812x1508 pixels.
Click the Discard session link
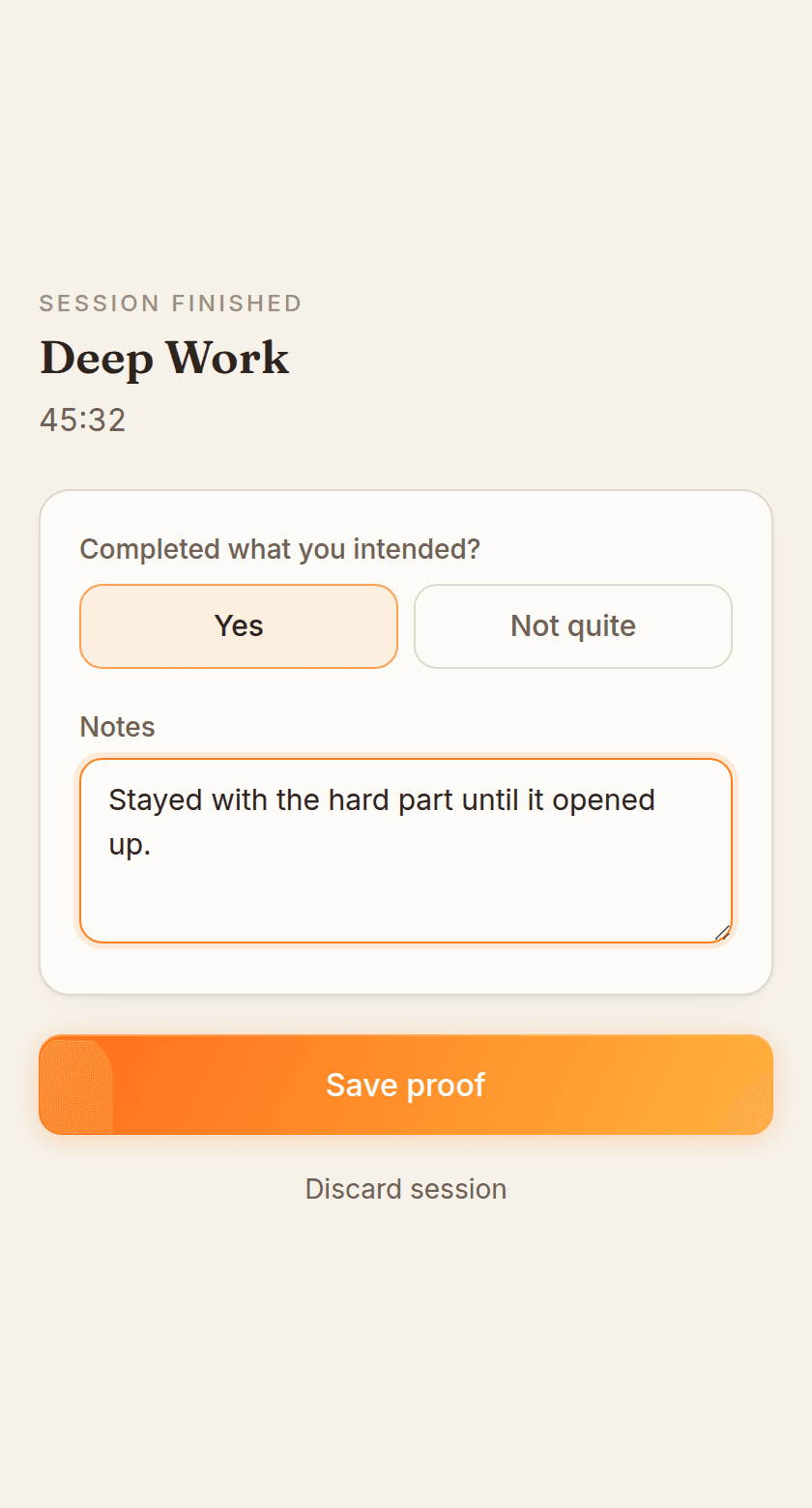click(406, 1189)
